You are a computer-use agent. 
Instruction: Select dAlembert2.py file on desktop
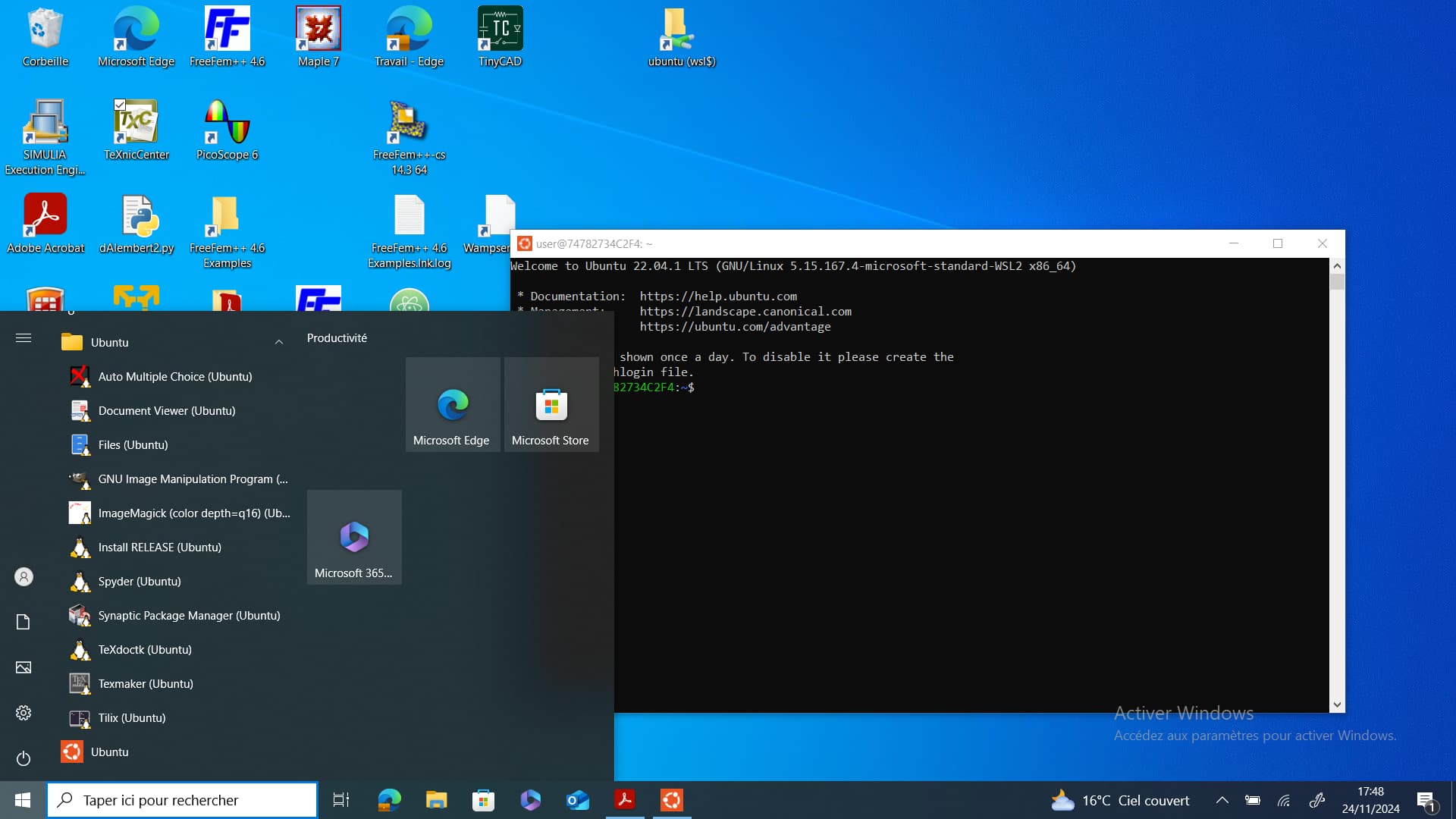(136, 224)
